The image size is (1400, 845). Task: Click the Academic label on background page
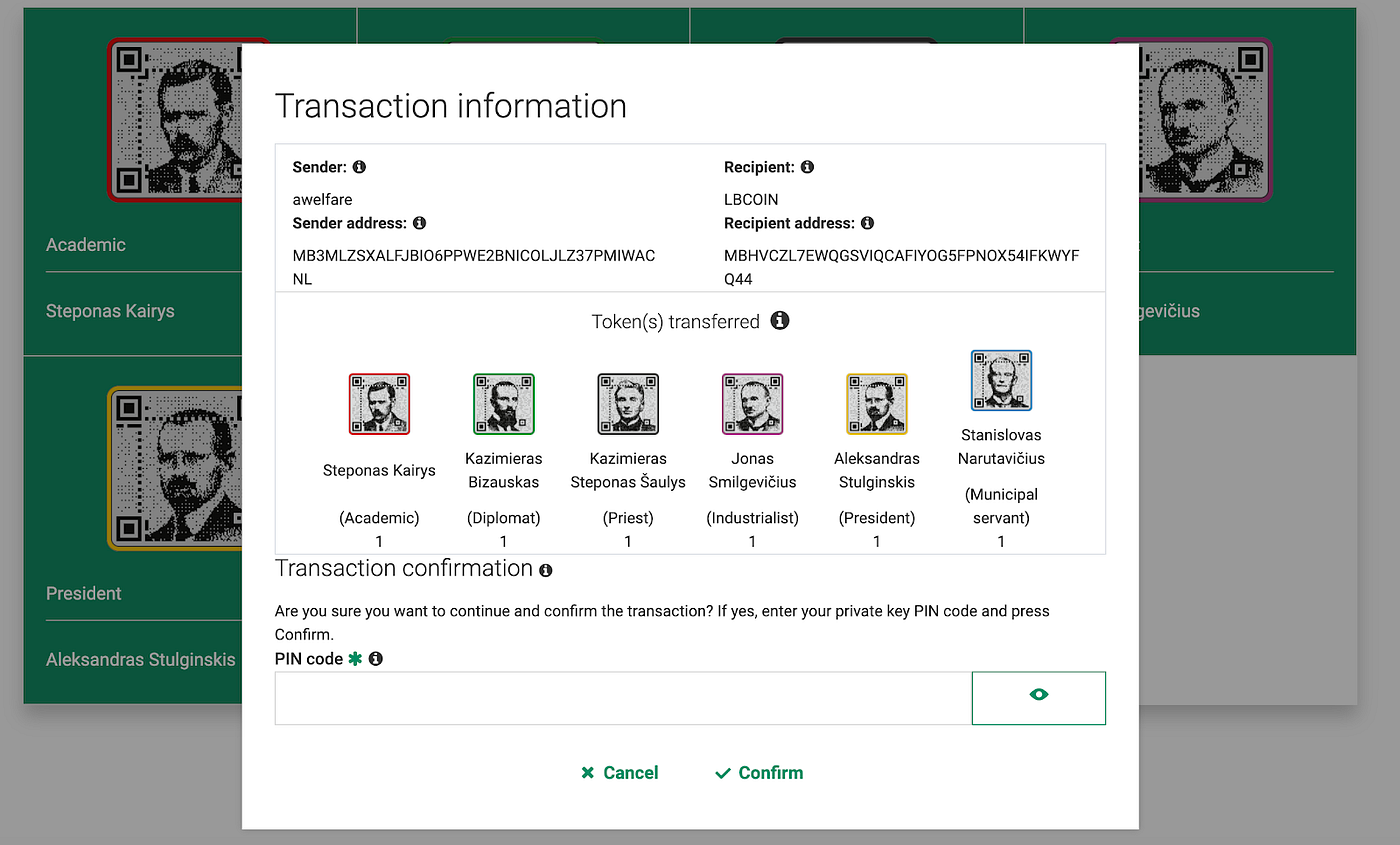[x=86, y=245]
